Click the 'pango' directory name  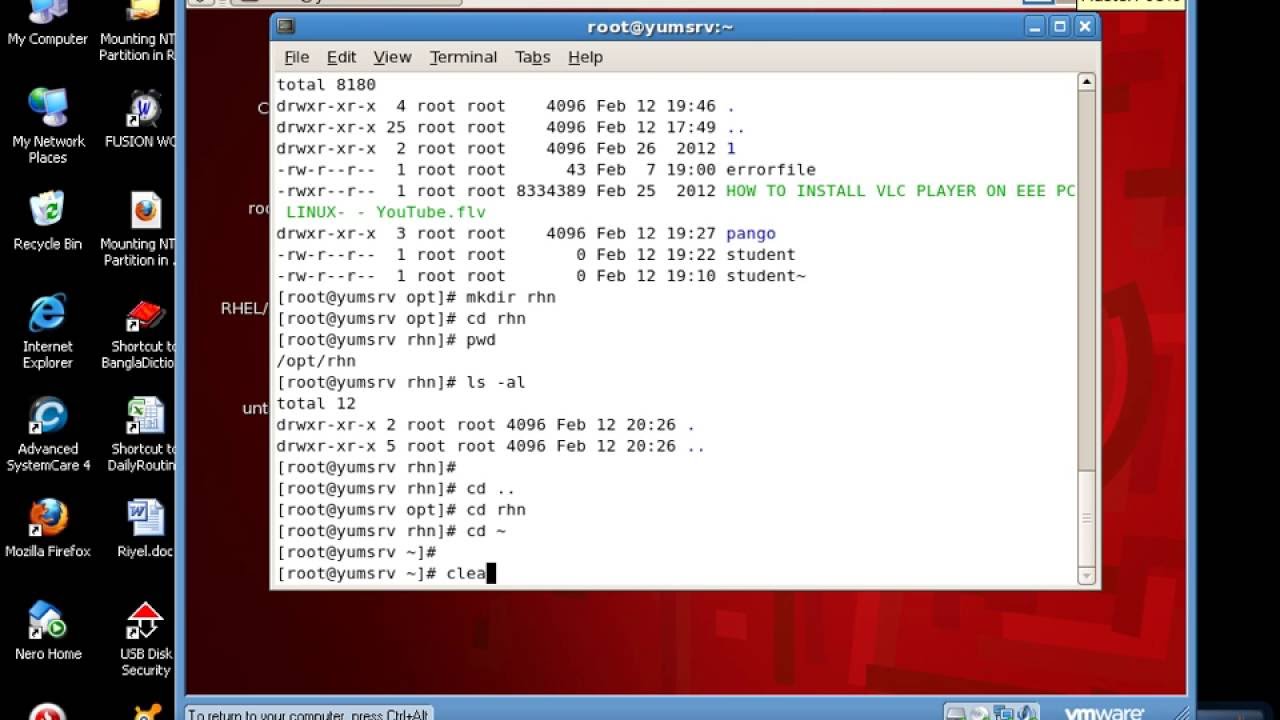click(x=751, y=233)
